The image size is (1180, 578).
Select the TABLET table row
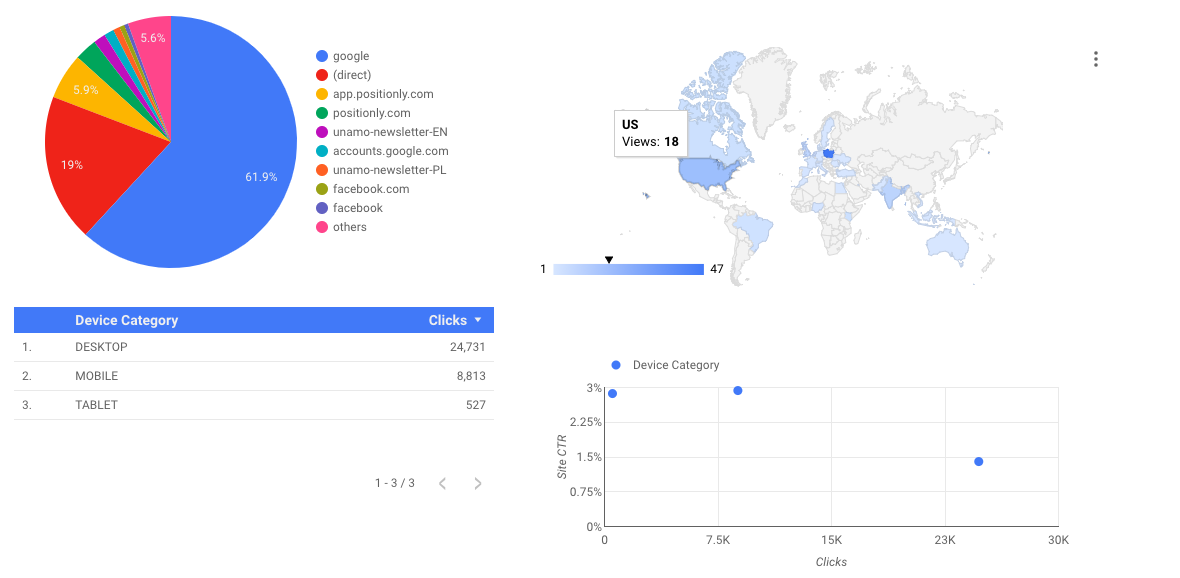point(254,405)
